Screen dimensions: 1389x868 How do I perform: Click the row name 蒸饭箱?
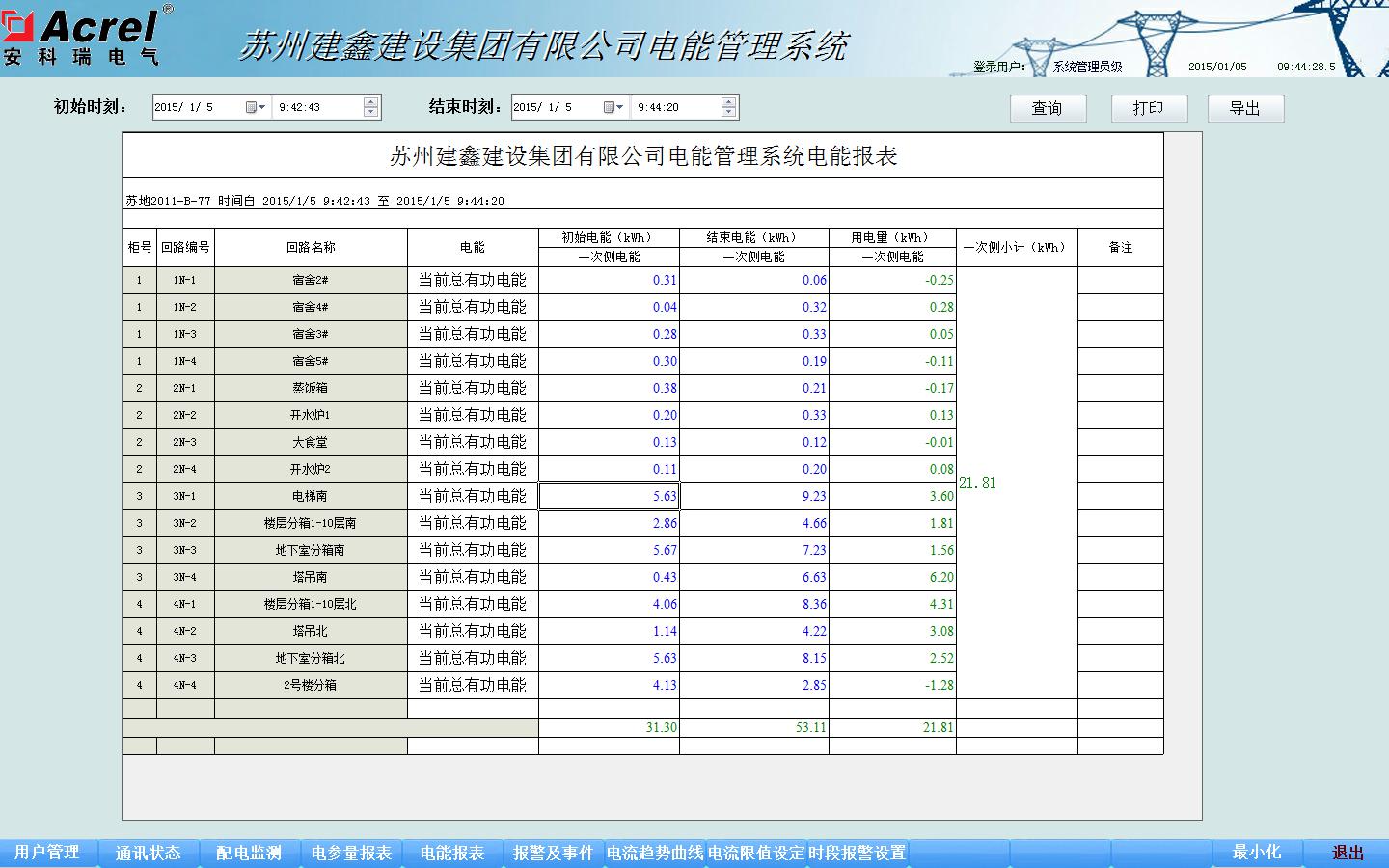pyautogui.click(x=311, y=389)
